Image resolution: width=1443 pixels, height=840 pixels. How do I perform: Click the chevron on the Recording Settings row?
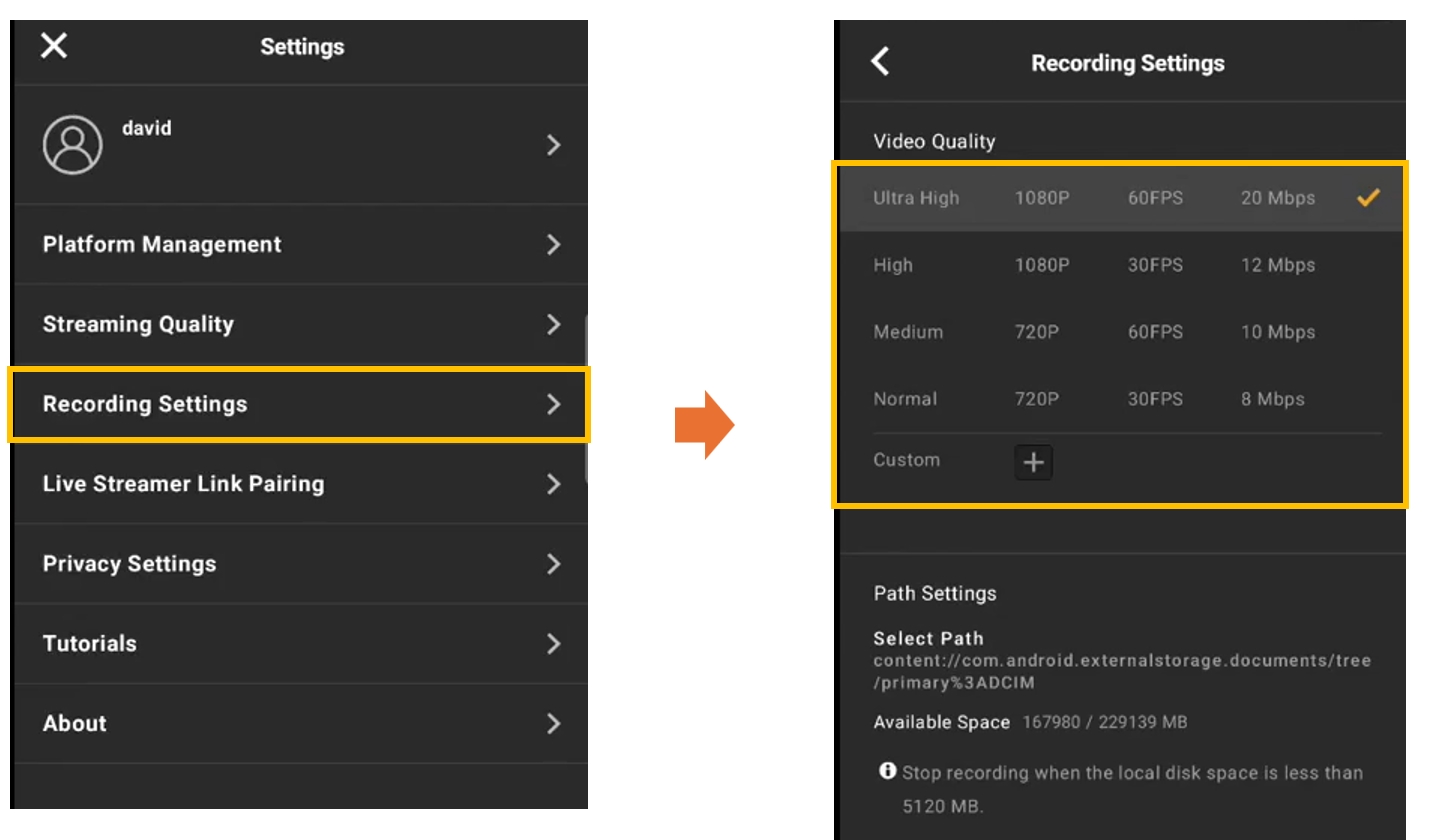click(553, 404)
